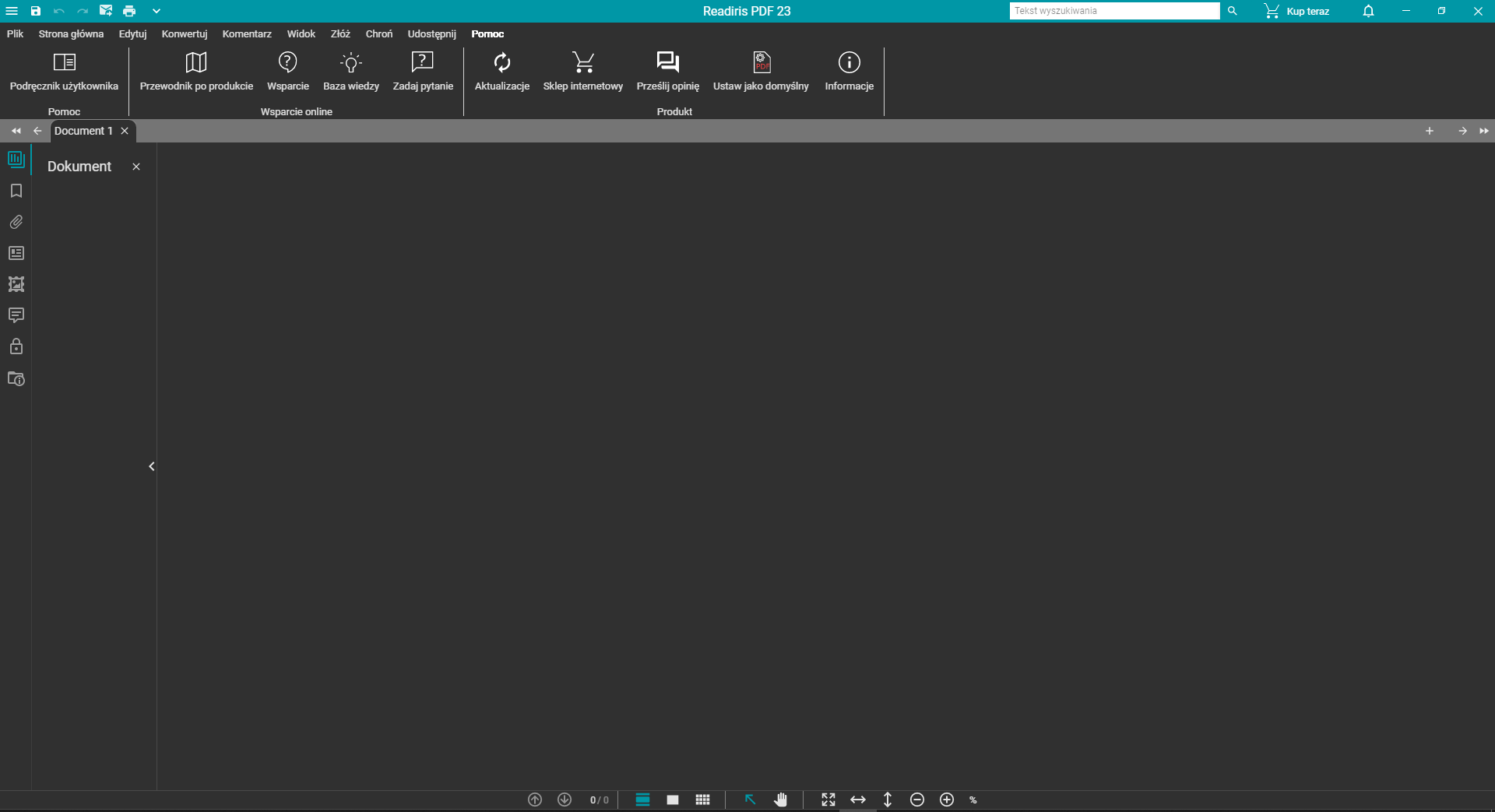Click fit to width icon

pos(858,800)
